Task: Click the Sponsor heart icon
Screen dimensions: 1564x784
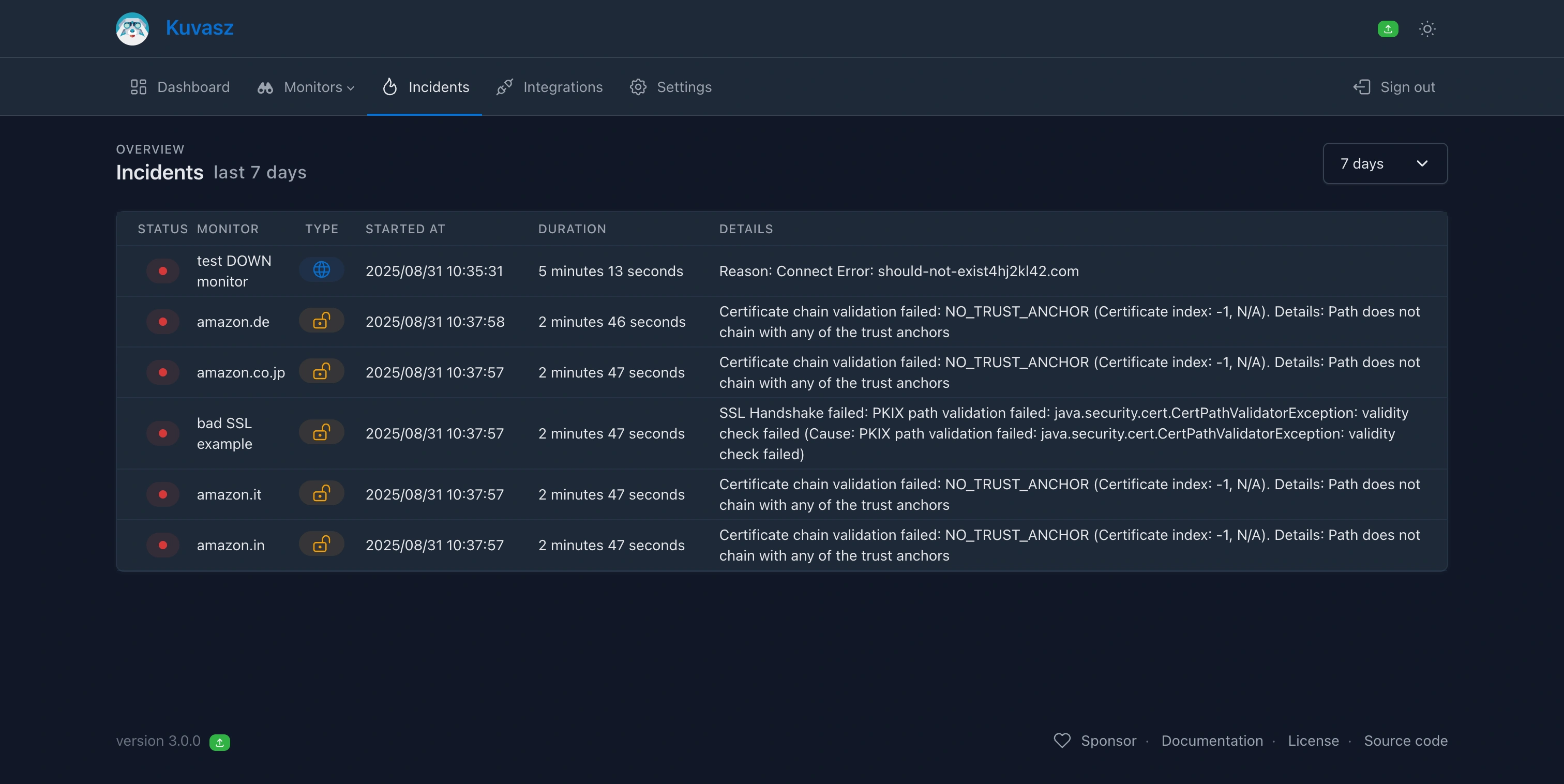Action: [x=1062, y=740]
